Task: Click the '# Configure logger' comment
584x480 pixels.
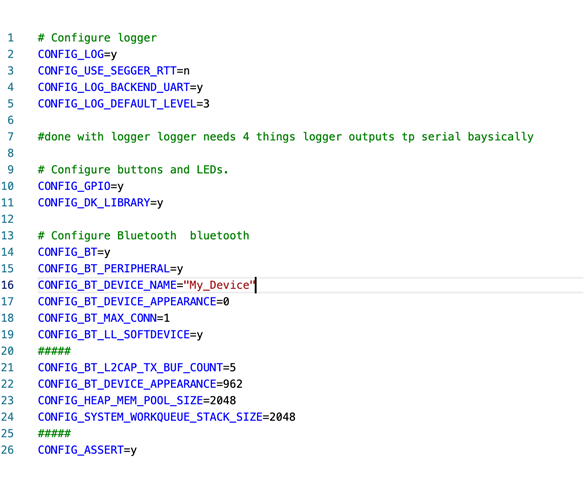Action: (x=97, y=38)
